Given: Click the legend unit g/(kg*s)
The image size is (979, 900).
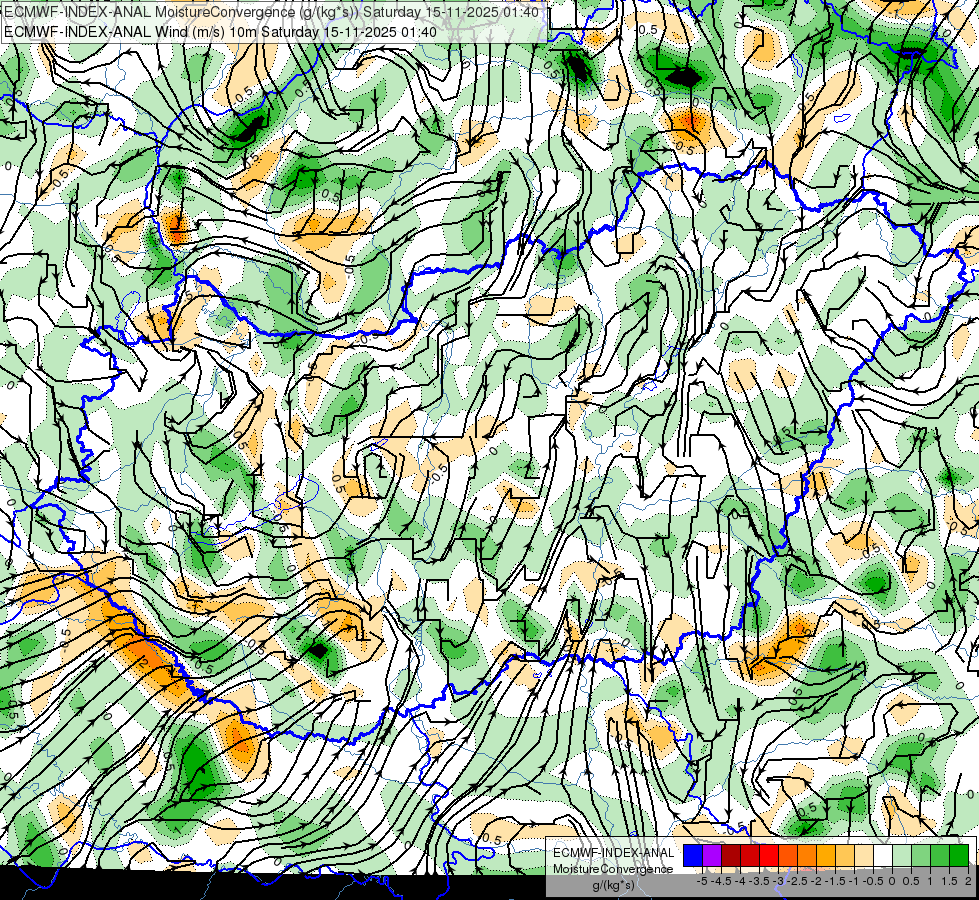Looking at the screenshot, I should click(x=614, y=885).
